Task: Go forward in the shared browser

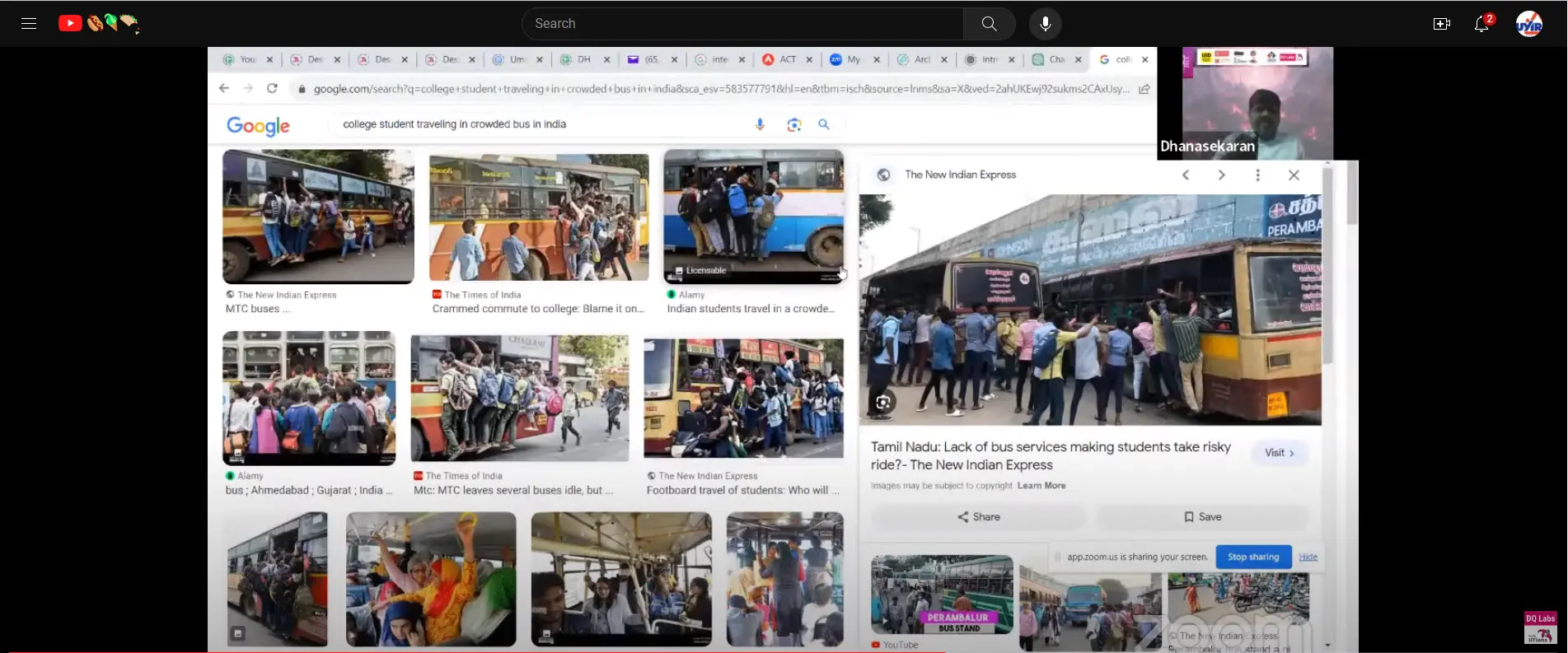Action: [248, 88]
